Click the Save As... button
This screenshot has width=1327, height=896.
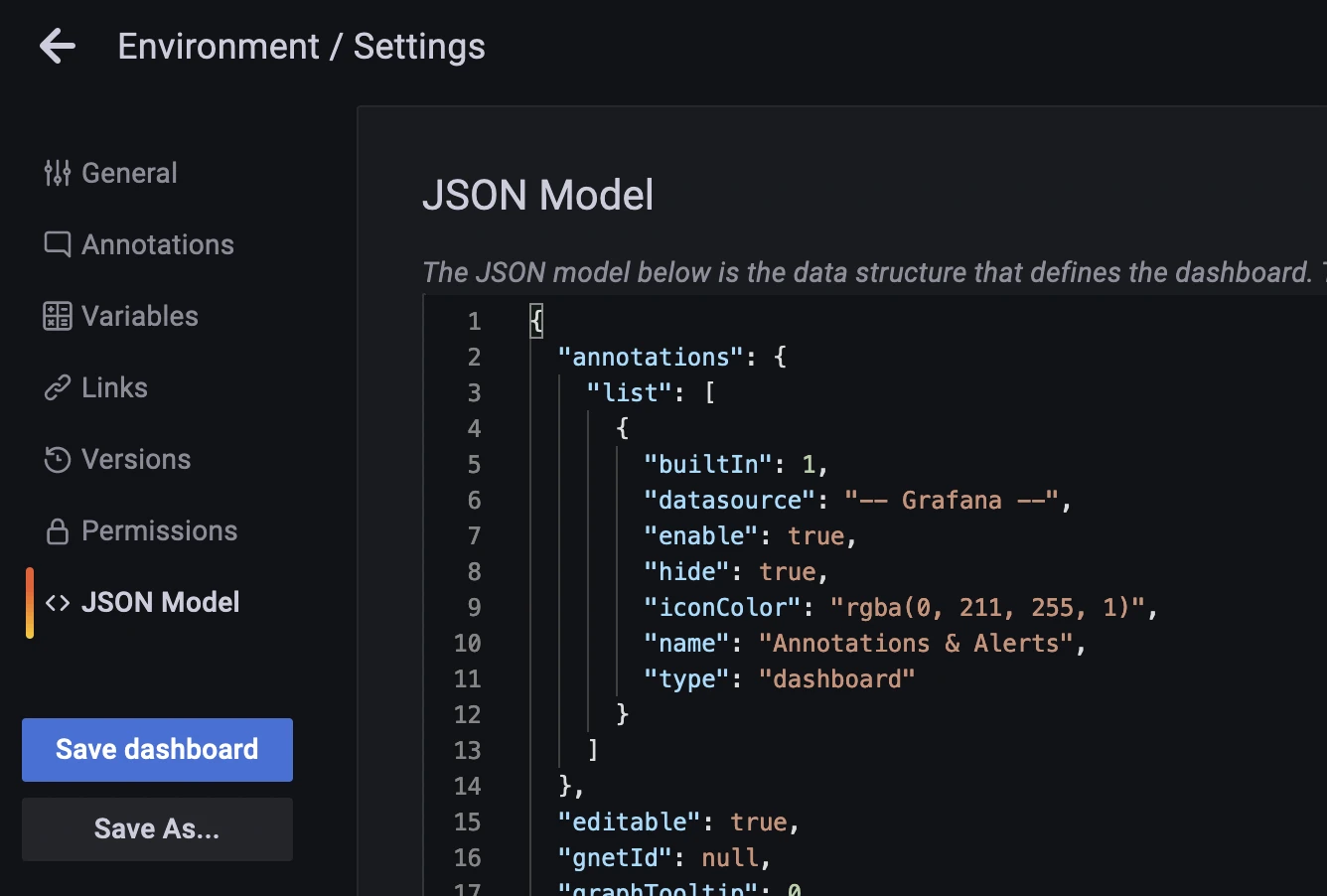(x=156, y=828)
